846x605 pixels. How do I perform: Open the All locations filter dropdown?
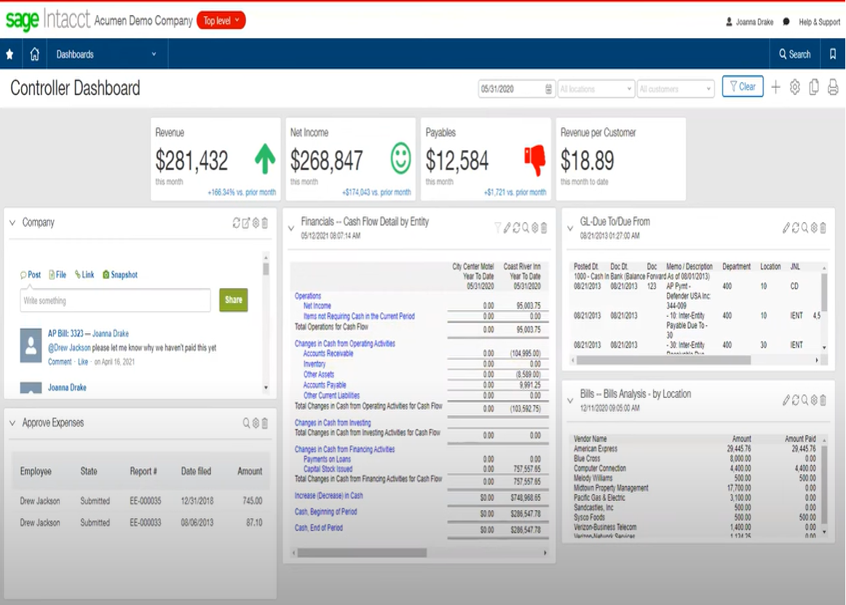(596, 89)
